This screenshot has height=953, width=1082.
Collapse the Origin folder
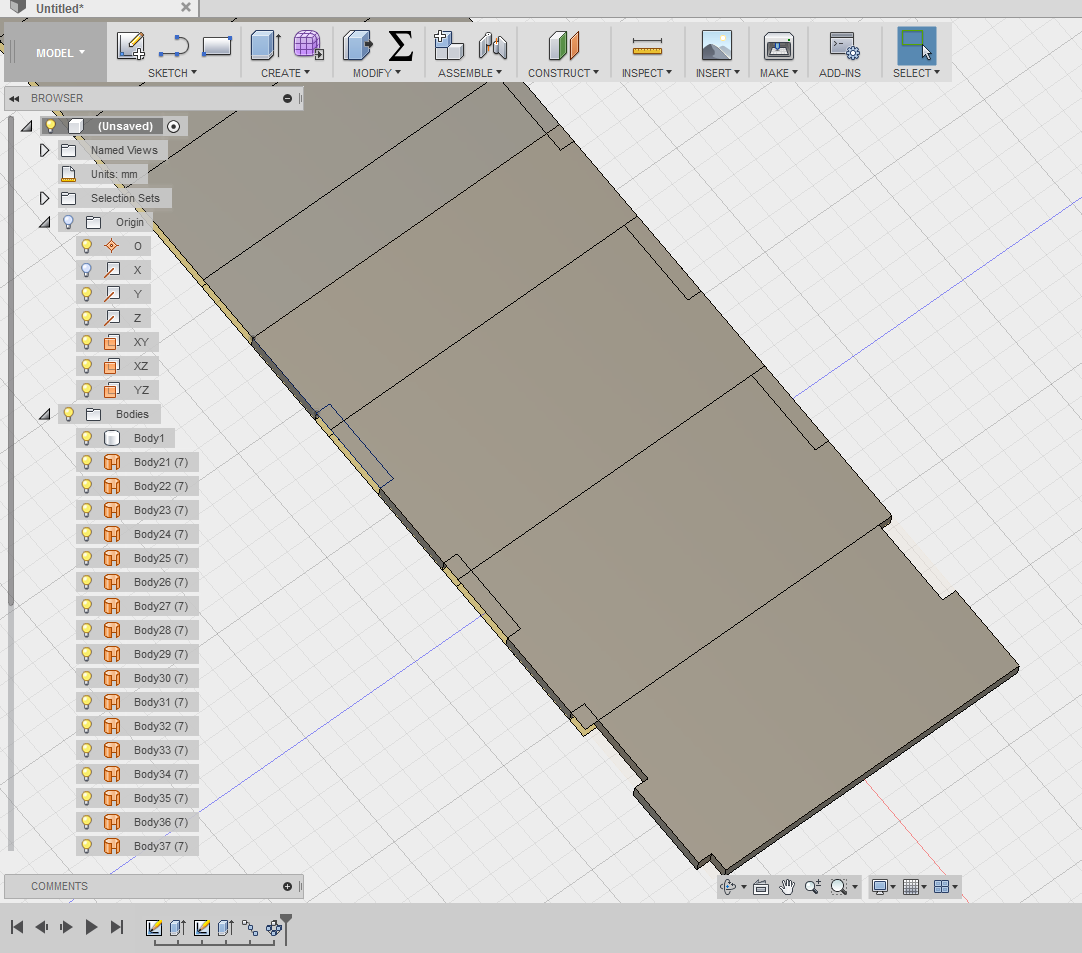click(45, 222)
